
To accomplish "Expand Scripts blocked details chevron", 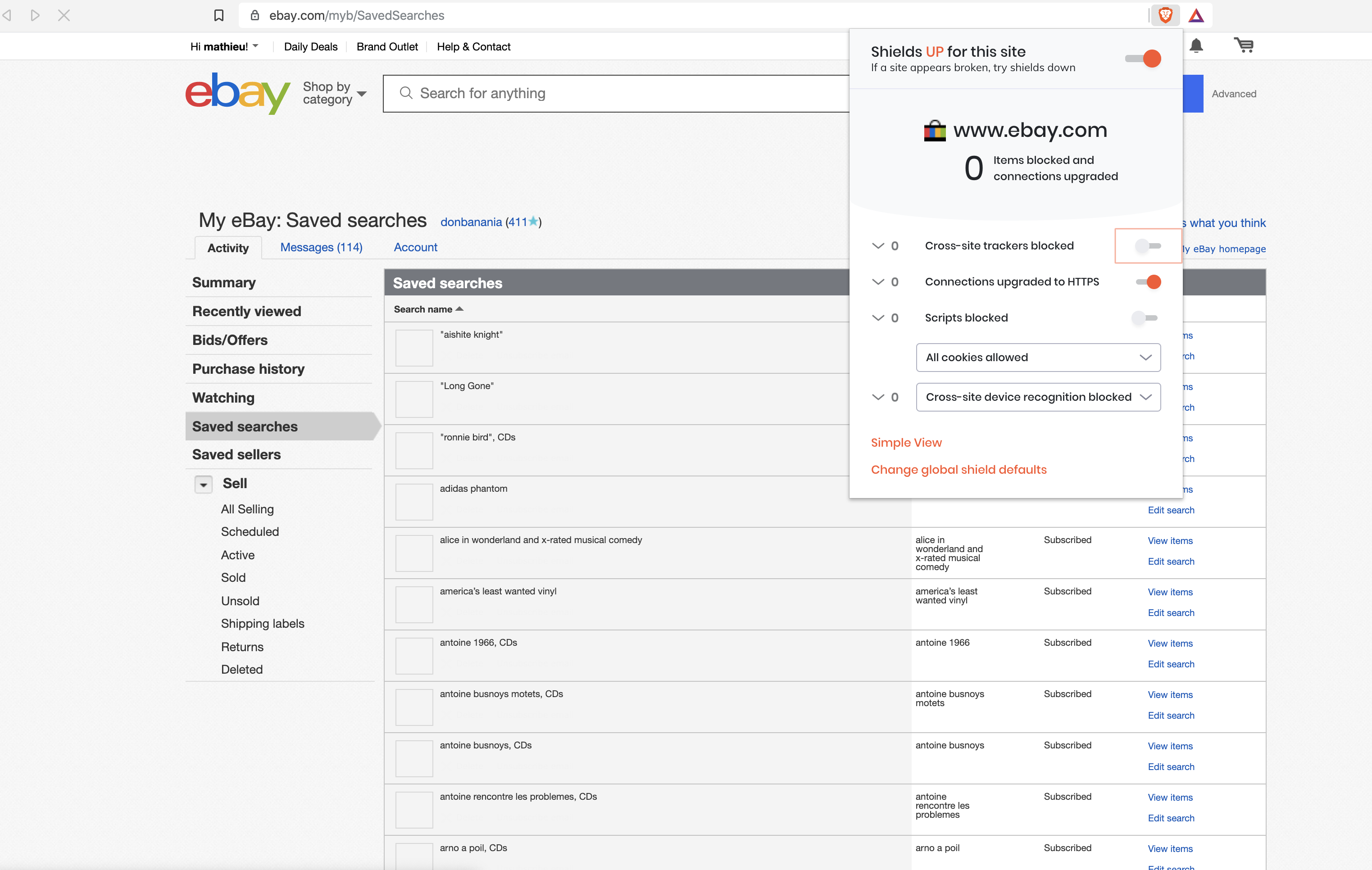I will [x=878, y=318].
